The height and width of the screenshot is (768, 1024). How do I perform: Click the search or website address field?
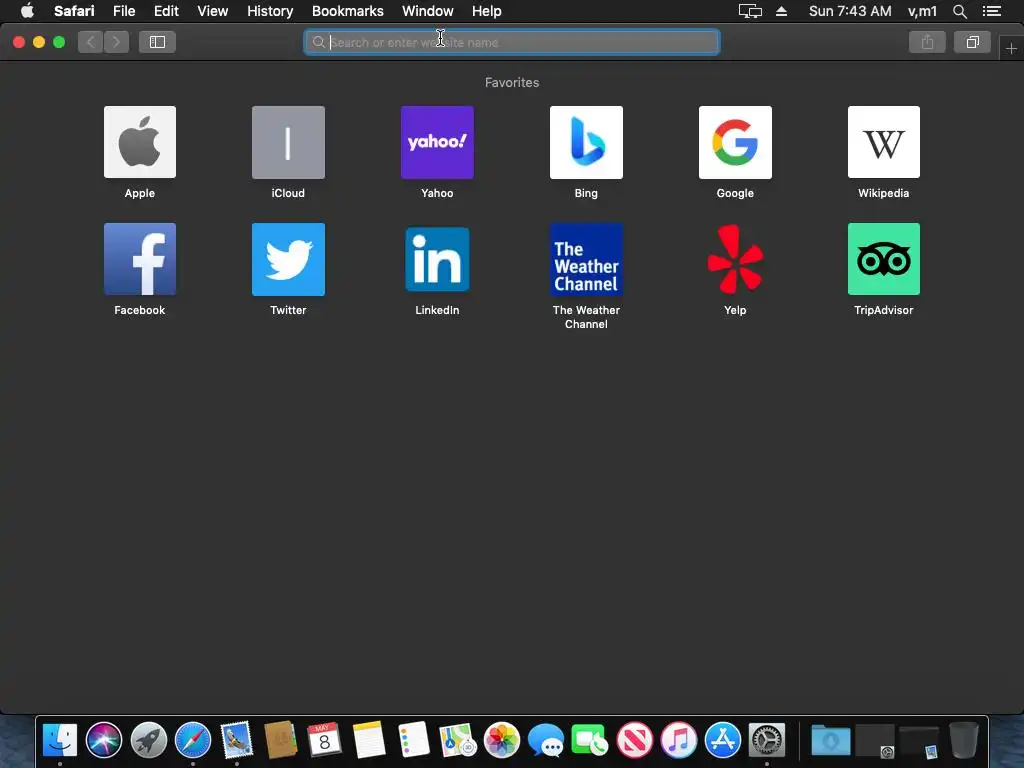(x=512, y=42)
